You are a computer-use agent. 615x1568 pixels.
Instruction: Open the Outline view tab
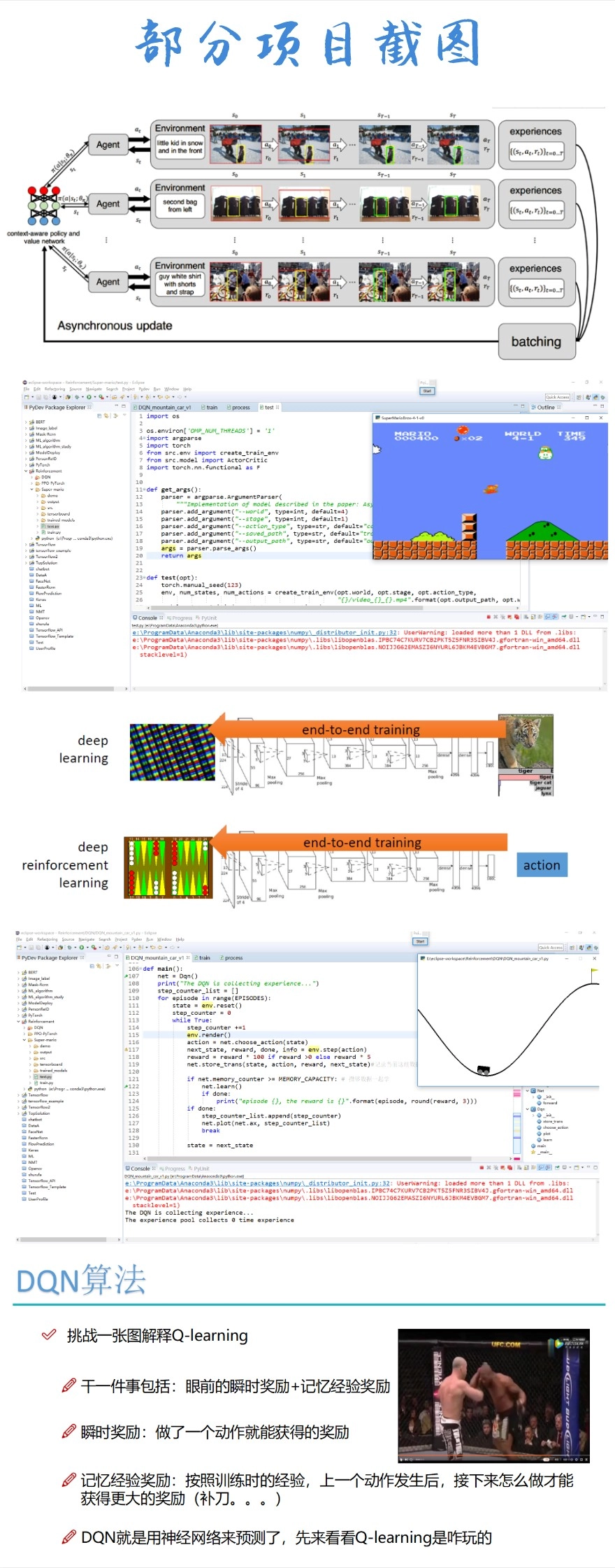(545, 407)
